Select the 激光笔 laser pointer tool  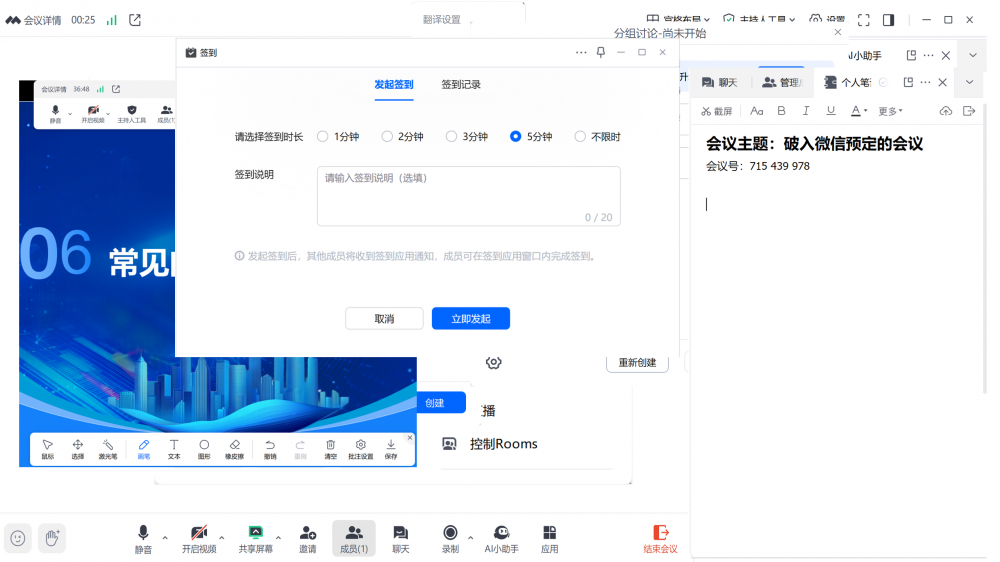[108, 449]
